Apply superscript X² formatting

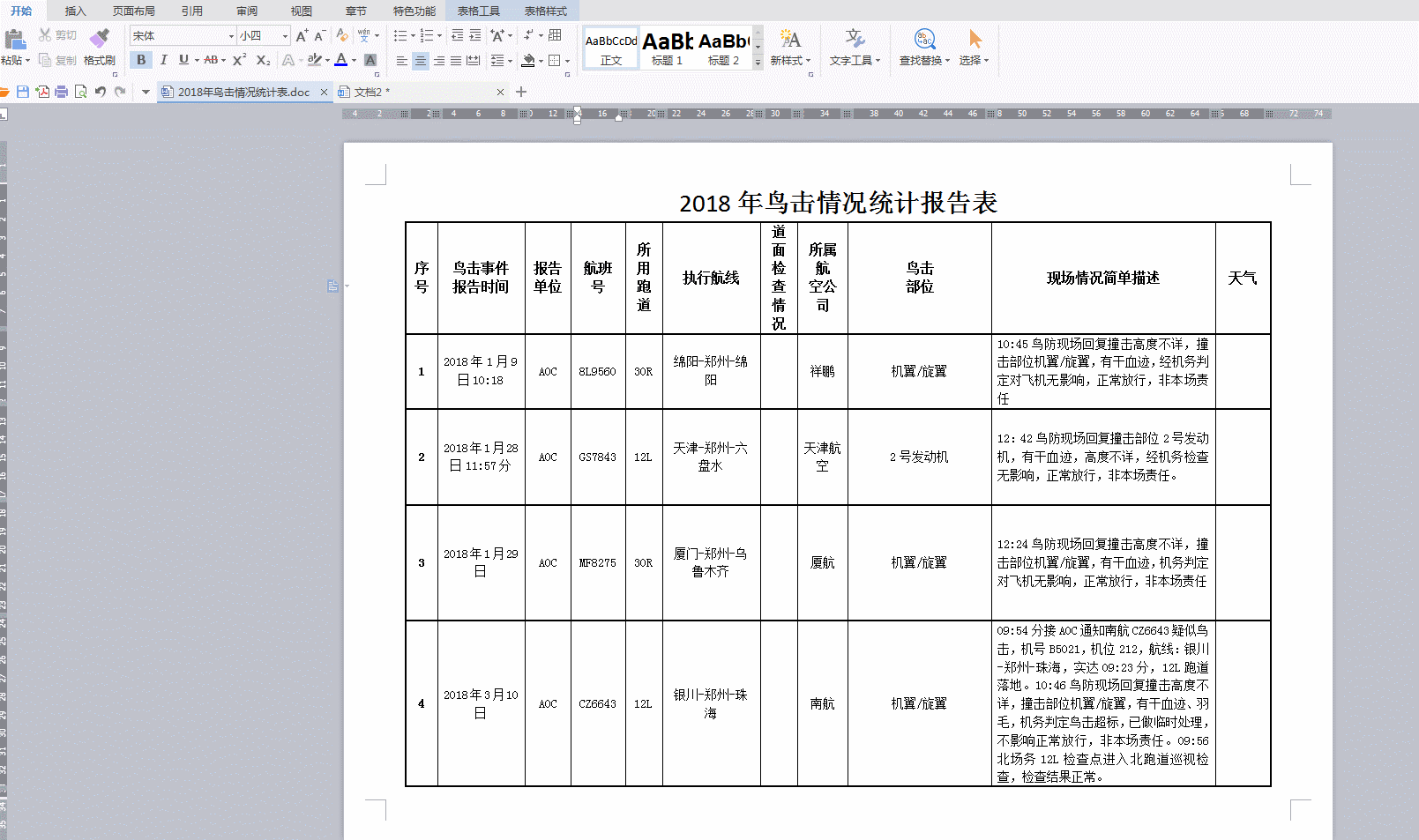coord(239,60)
